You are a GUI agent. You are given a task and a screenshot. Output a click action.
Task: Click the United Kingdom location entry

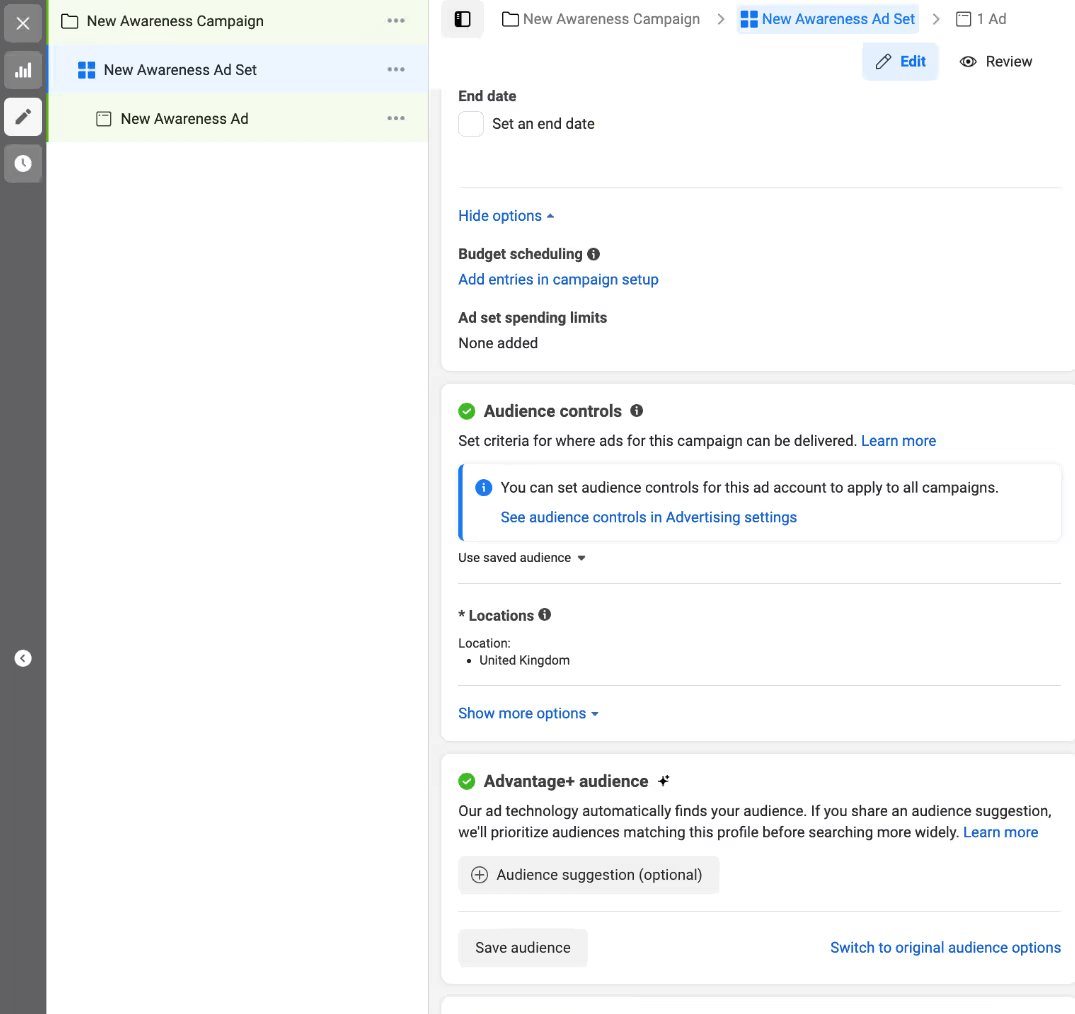[524, 660]
